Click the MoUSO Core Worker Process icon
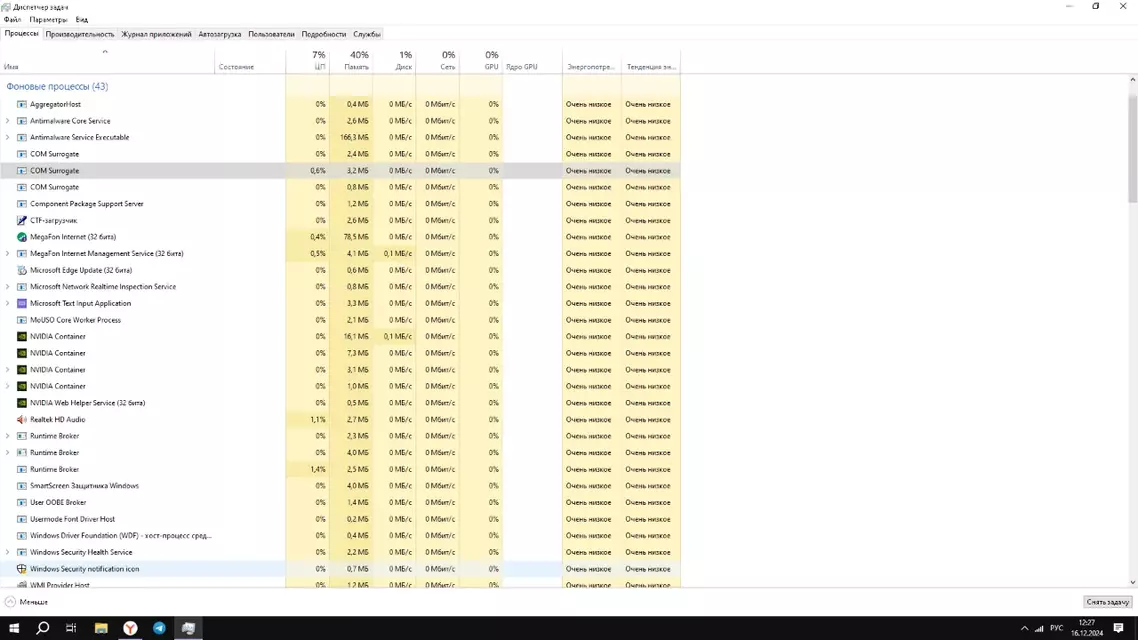1138x640 pixels. tap(22, 320)
